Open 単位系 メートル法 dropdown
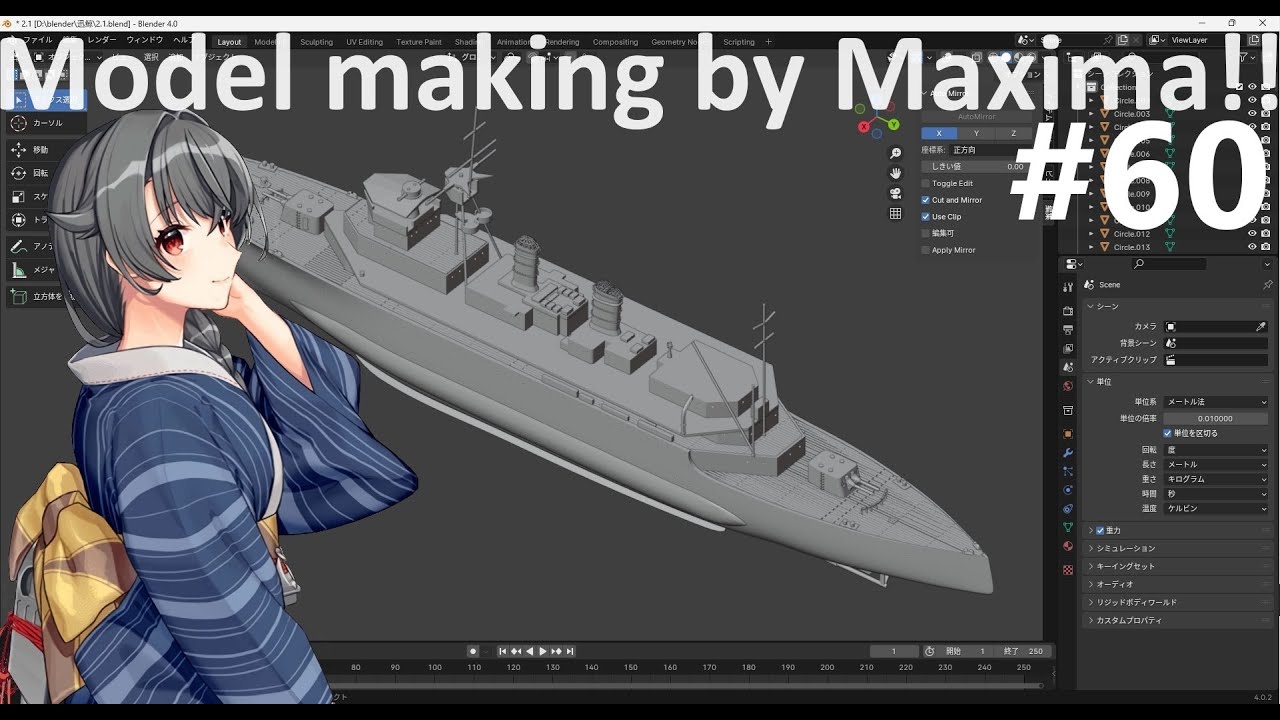This screenshot has height=720, width=1280. [x=1216, y=402]
